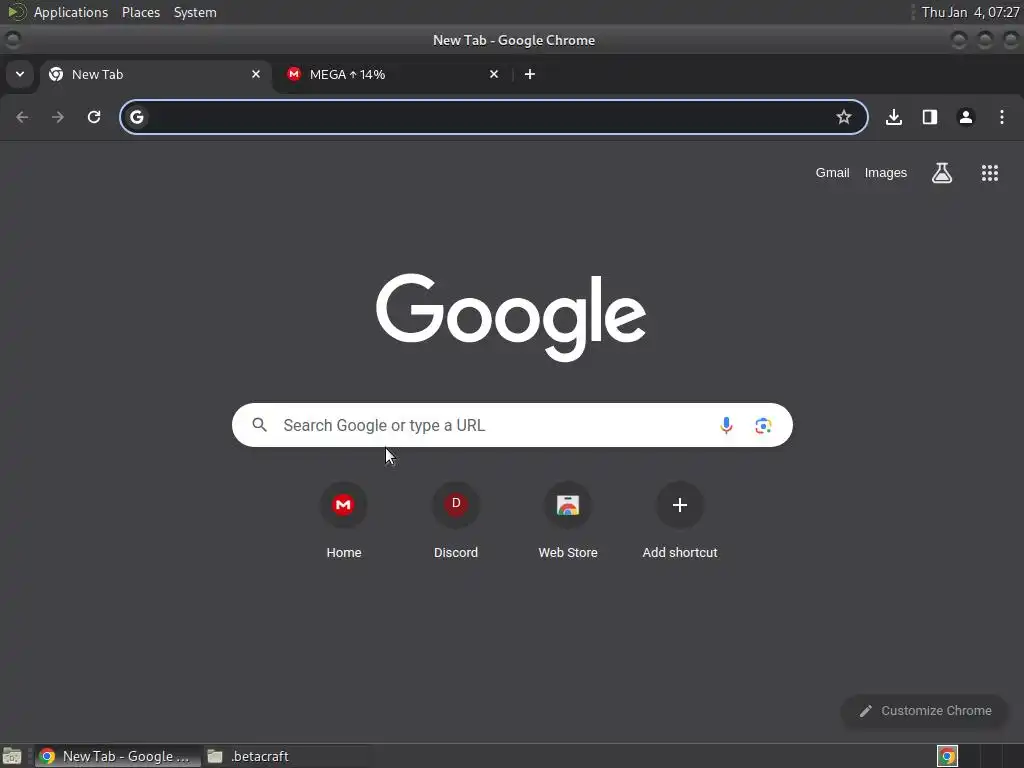Click the Add shortcut button

pyautogui.click(x=680, y=520)
